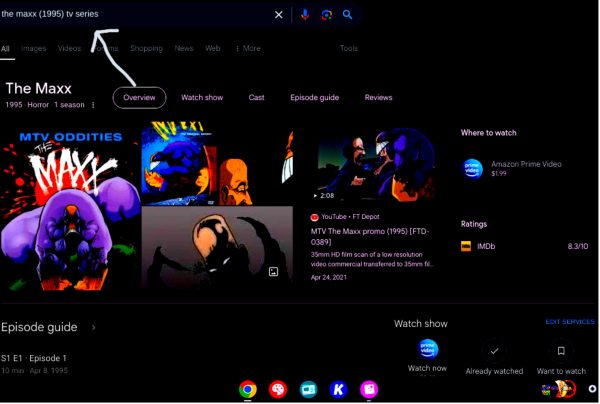Open the teal news app icon in shelf

click(308, 390)
